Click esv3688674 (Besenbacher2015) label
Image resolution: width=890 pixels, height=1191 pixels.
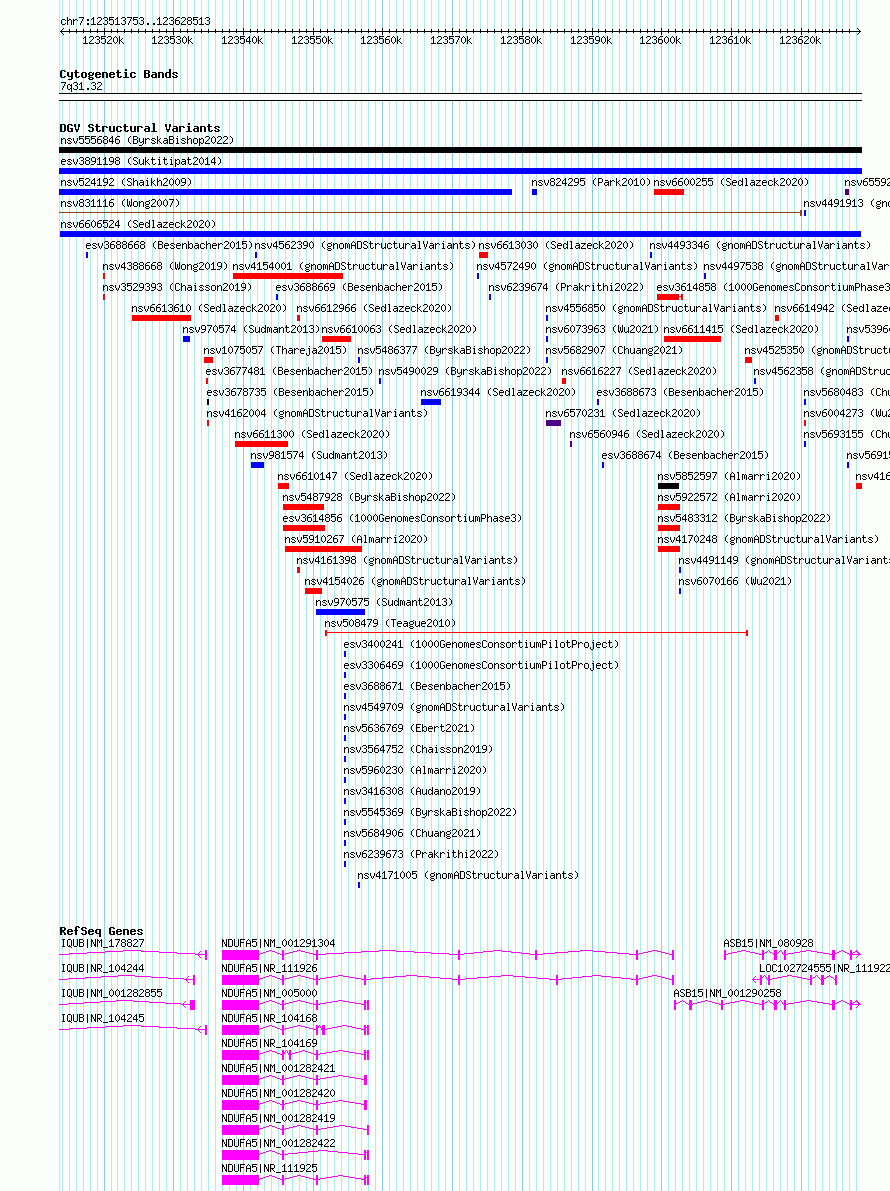click(x=685, y=456)
